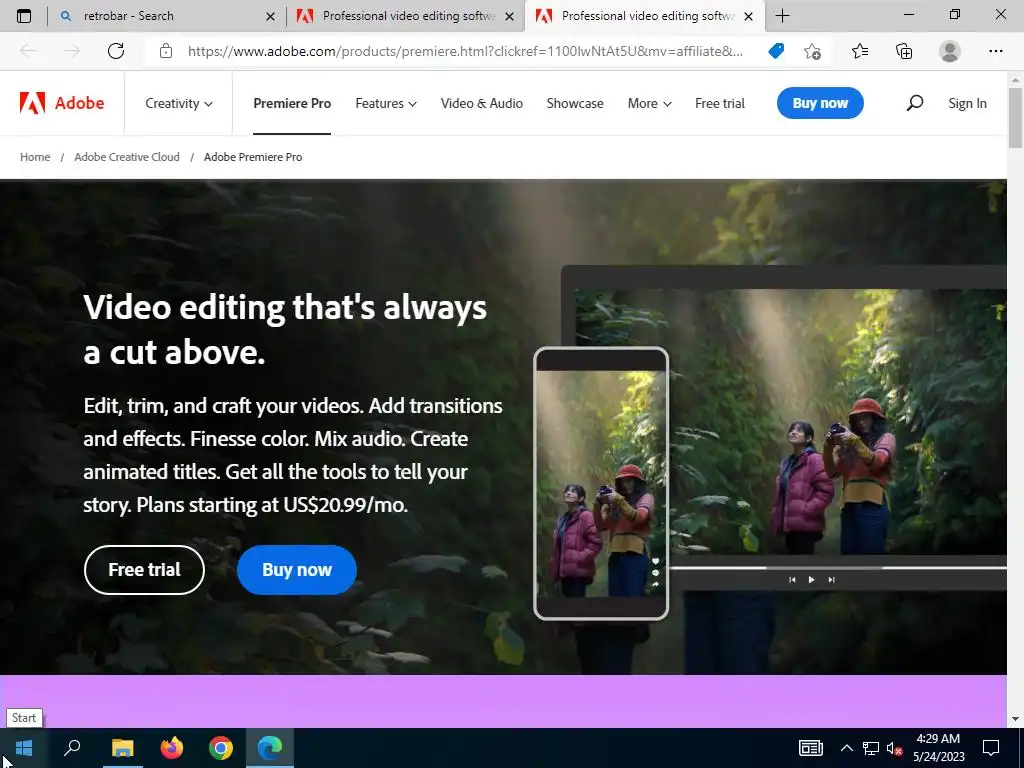Screen dimensions: 1024x768
Task: Launch Google Chrome from the taskbar
Action: [221, 748]
